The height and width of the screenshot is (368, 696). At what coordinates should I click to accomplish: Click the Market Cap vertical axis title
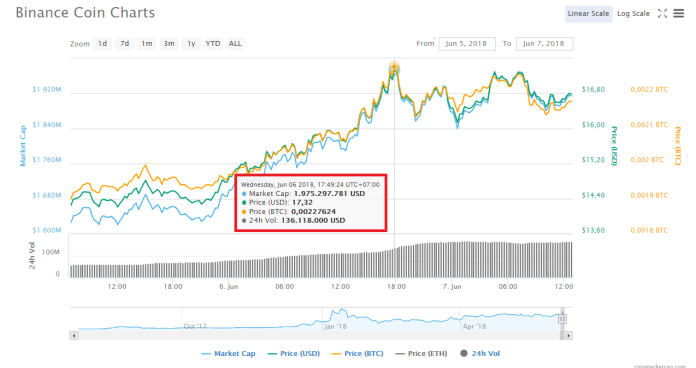point(23,146)
